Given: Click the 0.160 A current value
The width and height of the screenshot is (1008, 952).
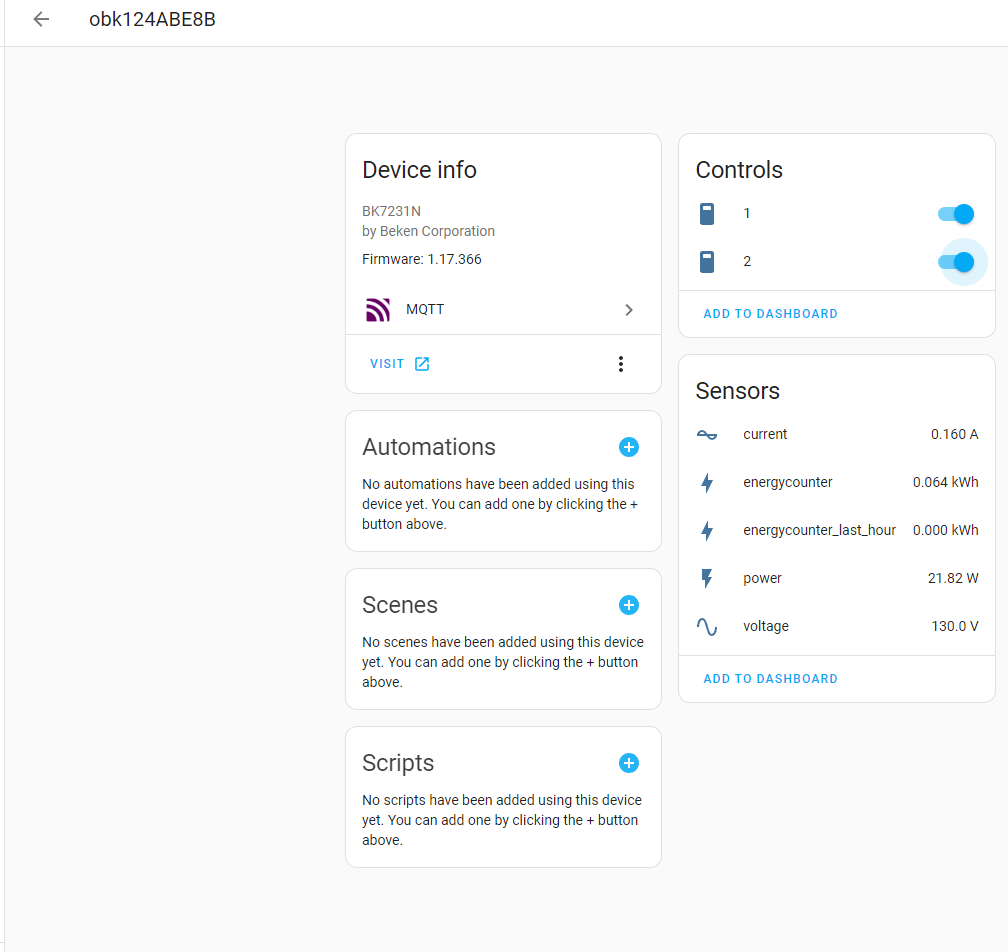Looking at the screenshot, I should pos(954,435).
